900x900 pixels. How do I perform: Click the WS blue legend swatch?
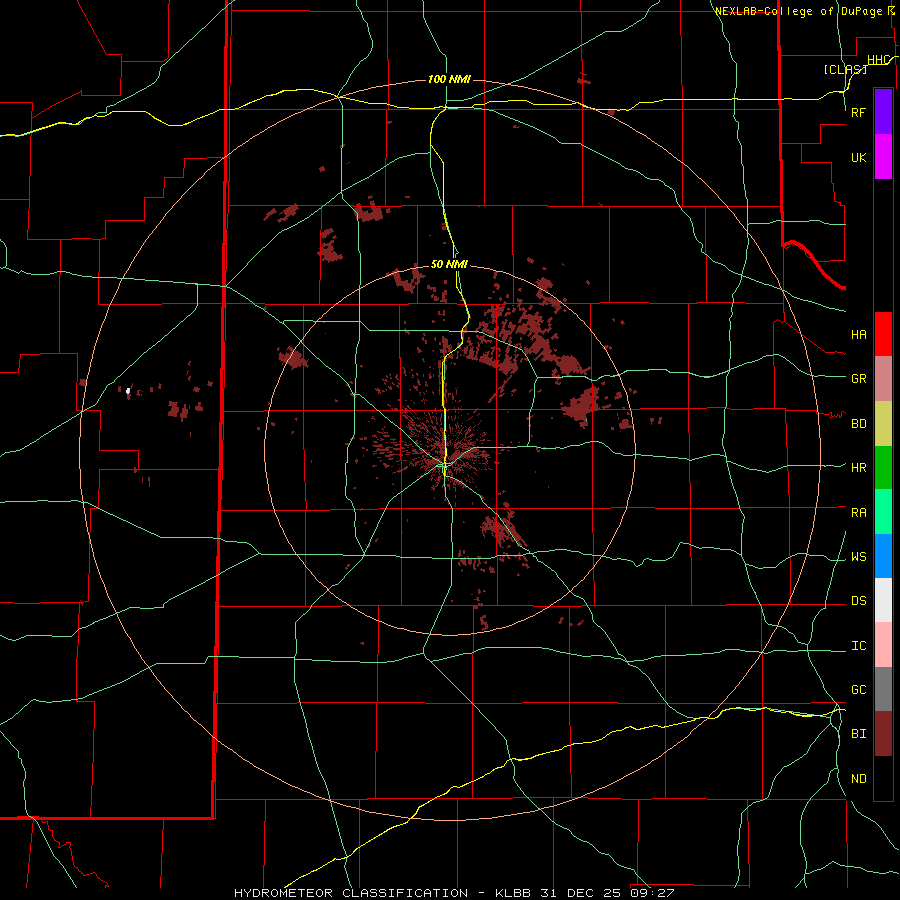click(x=883, y=556)
